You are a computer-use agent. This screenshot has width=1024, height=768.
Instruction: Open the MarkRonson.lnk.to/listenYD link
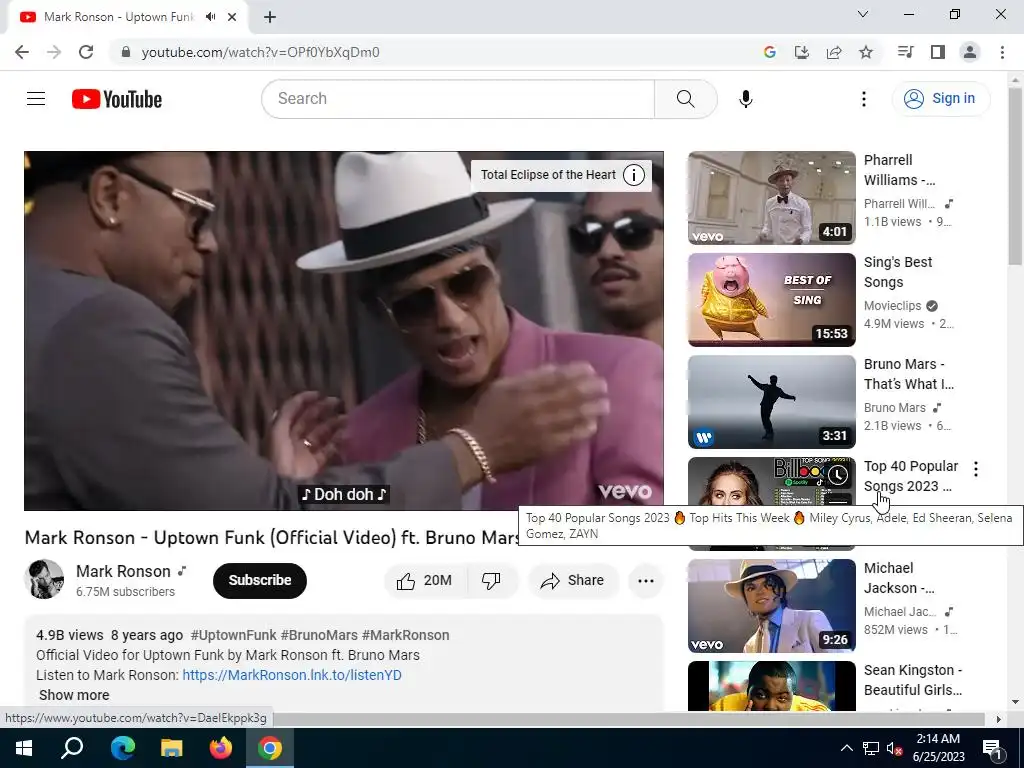[292, 675]
